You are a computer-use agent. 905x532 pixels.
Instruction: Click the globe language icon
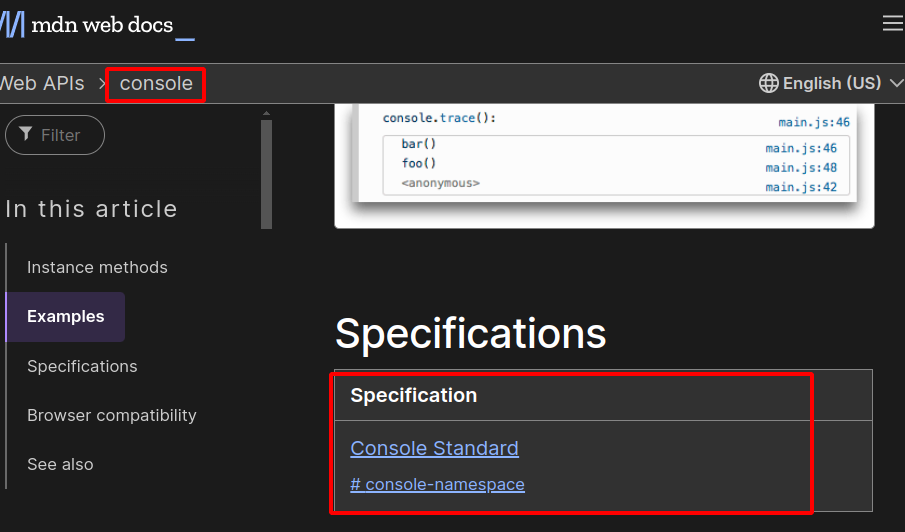768,83
